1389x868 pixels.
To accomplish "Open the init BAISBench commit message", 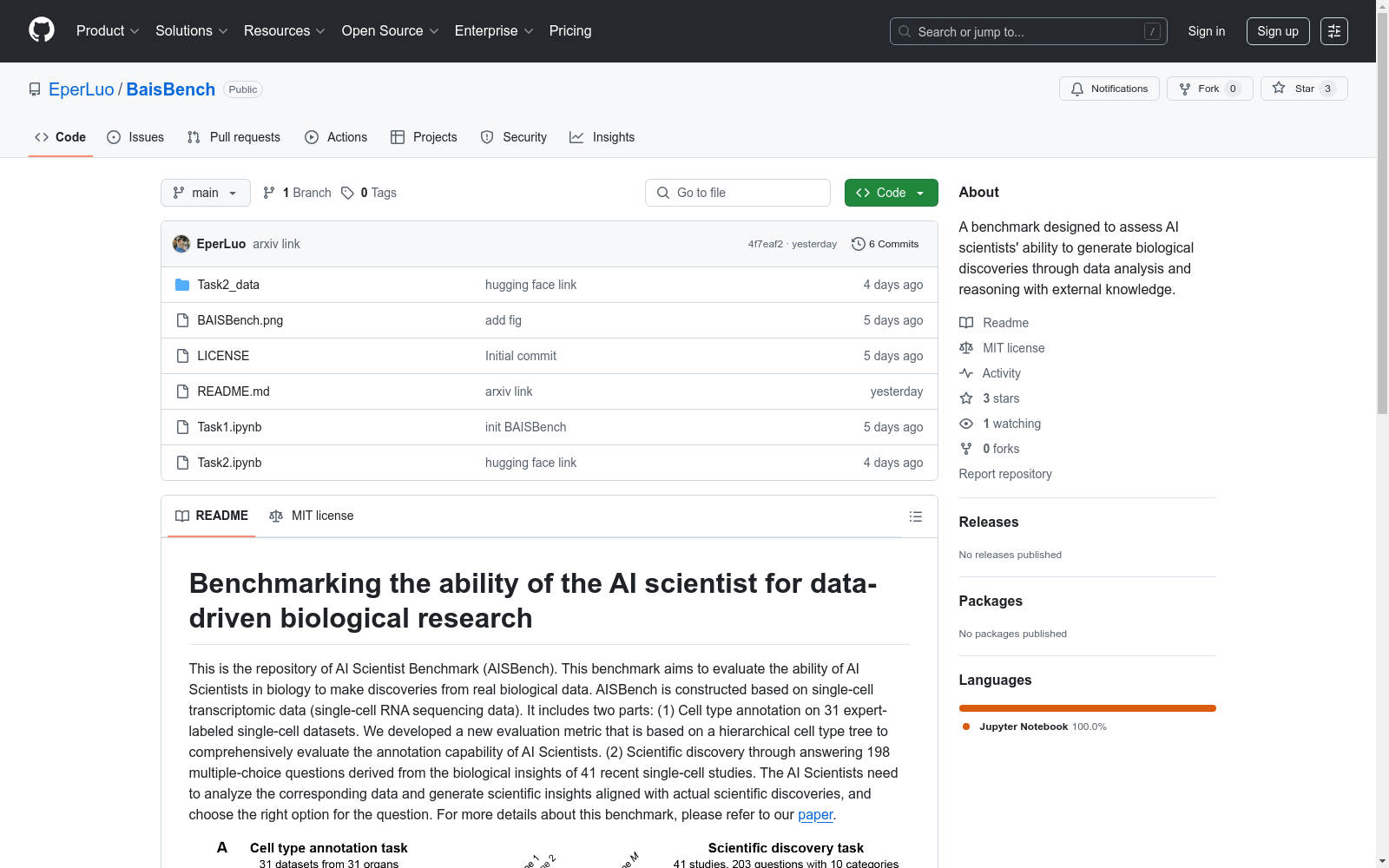I will 526,427.
